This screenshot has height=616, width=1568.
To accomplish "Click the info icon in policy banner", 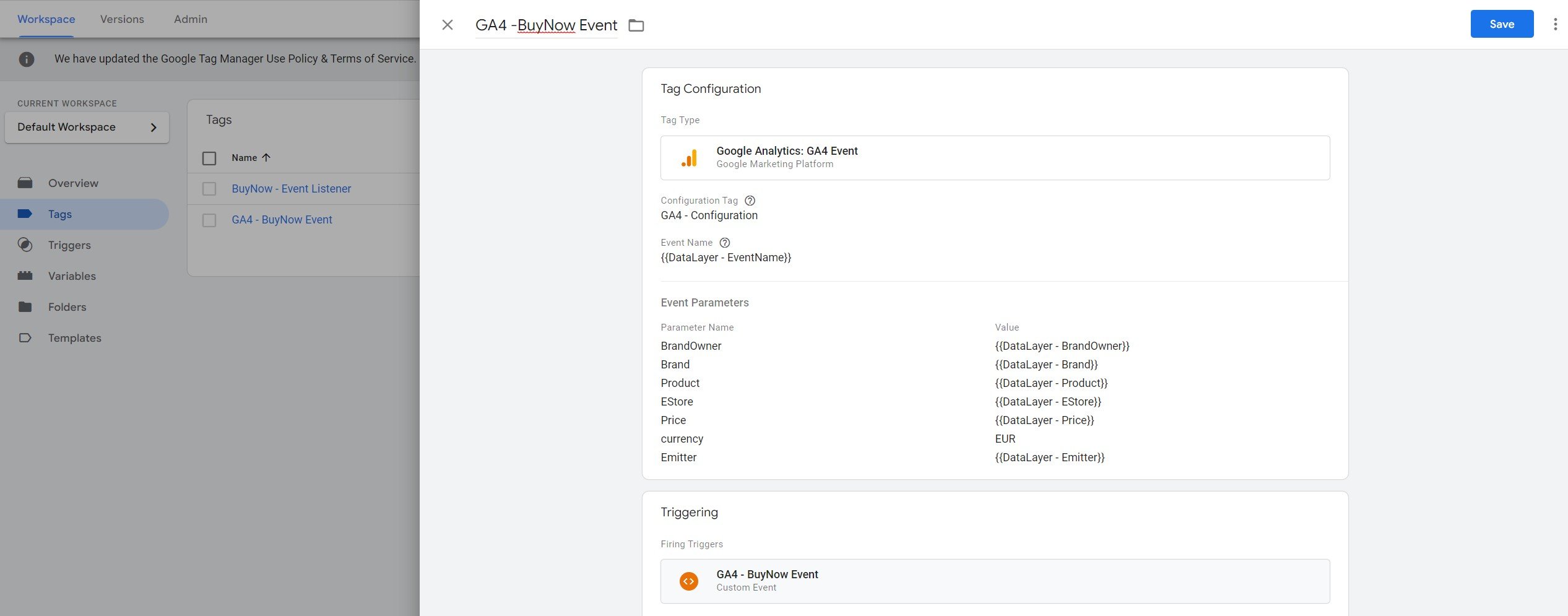I will click(x=26, y=59).
